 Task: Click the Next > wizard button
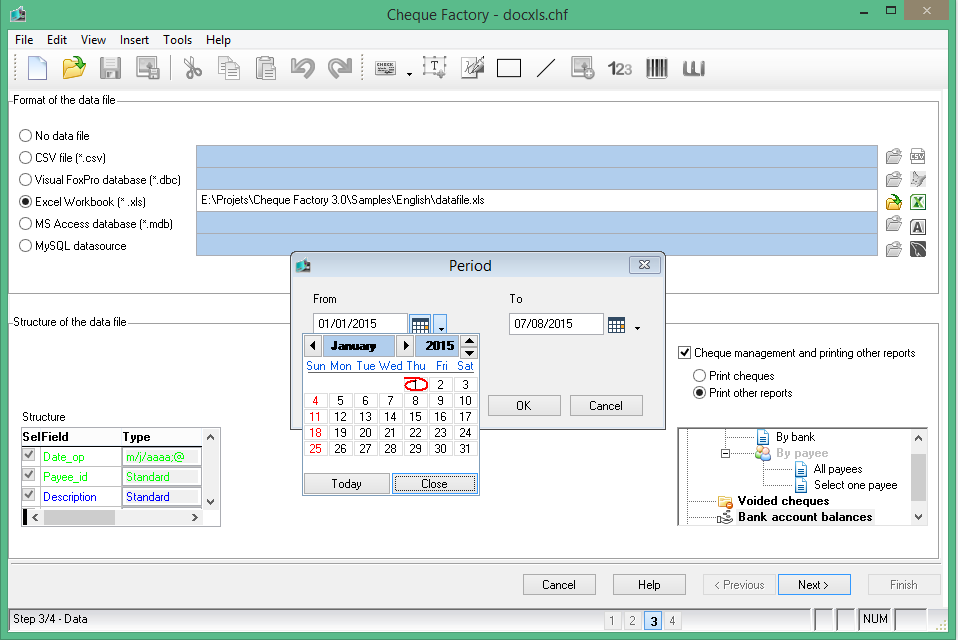coord(814,584)
